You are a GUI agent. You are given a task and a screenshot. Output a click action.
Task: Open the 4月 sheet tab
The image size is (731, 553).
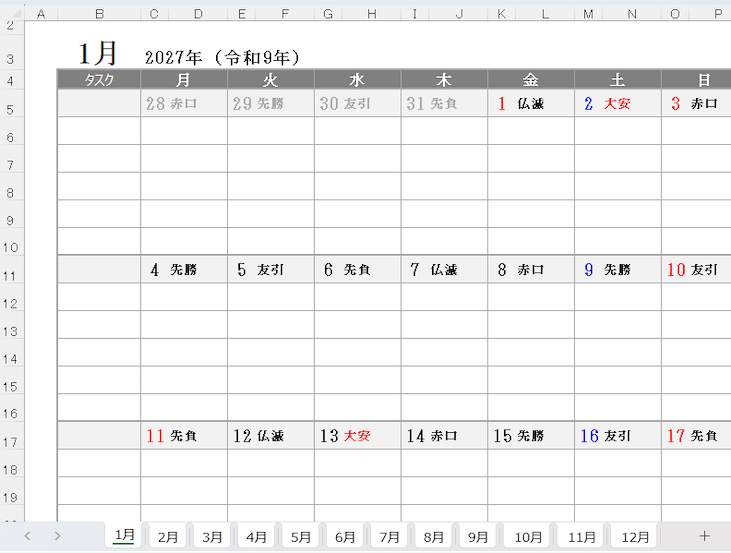point(256,537)
